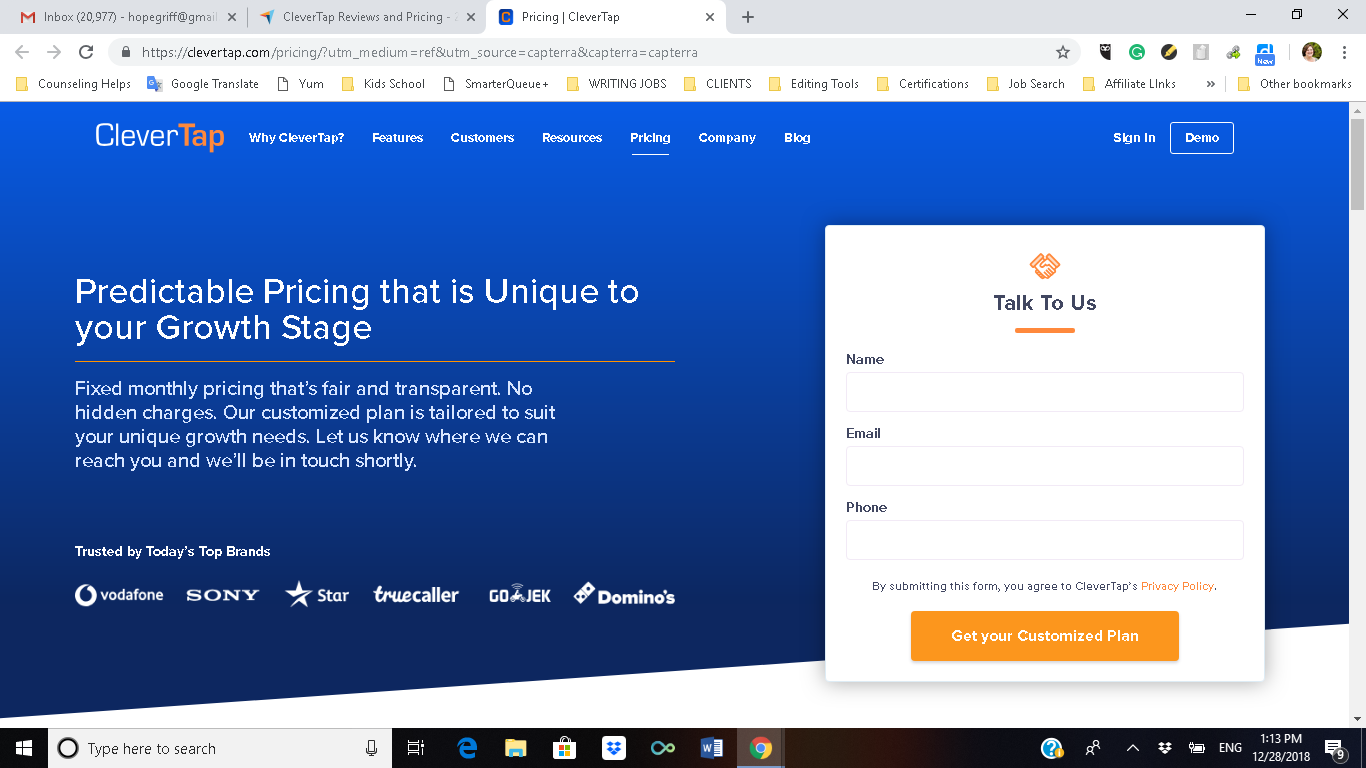Screen dimensions: 1366x768
Task: Click the Demo button
Action: pos(1202,138)
